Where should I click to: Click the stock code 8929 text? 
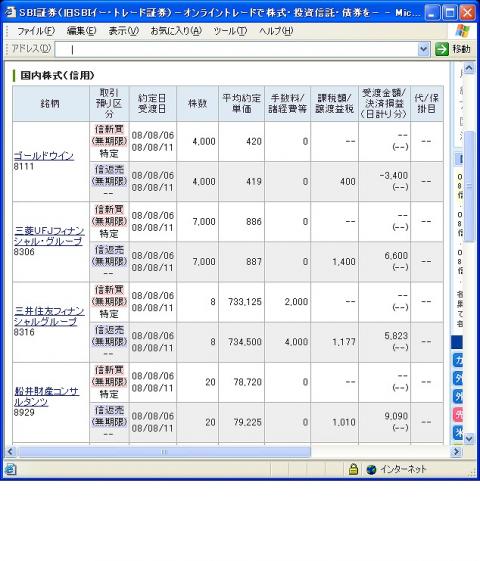click(24, 413)
